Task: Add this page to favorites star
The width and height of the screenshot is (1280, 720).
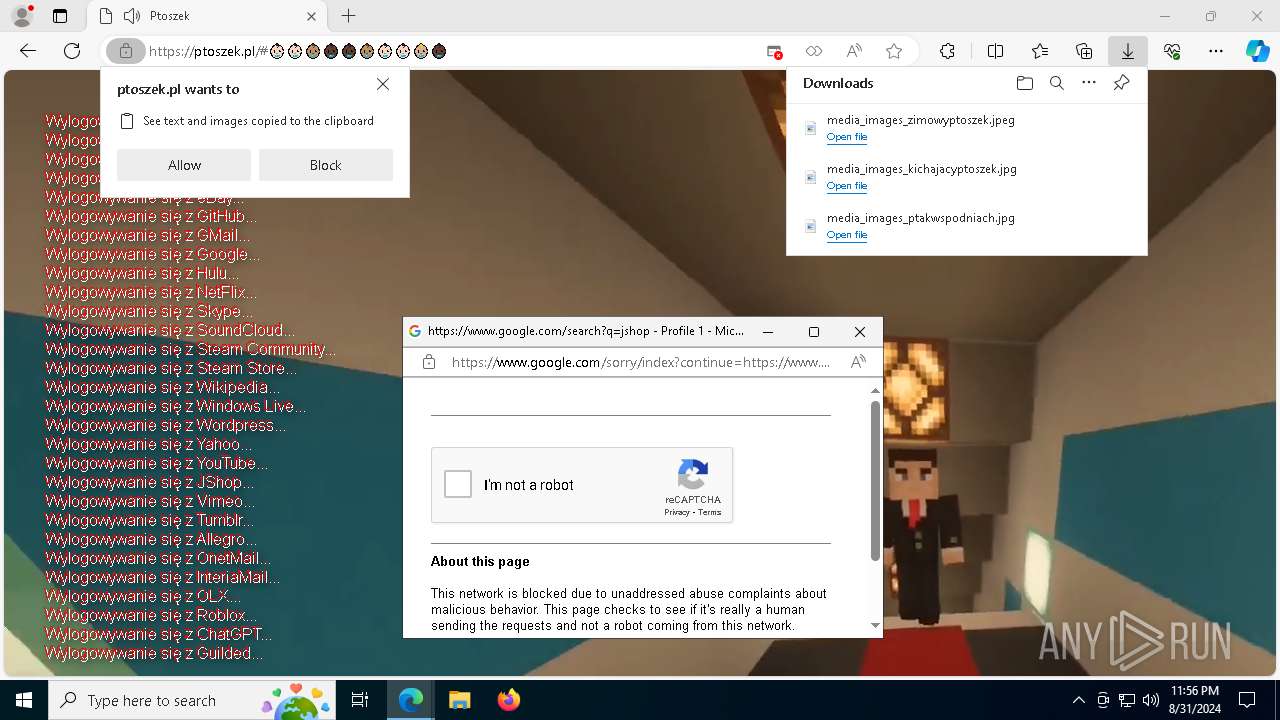Action: coord(894,51)
